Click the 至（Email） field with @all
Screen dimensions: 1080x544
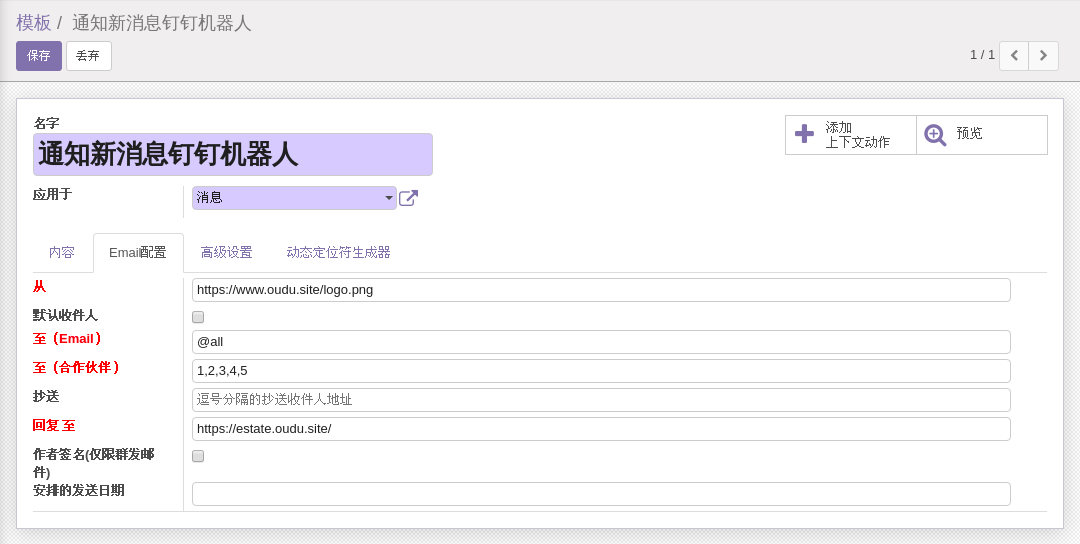tap(601, 342)
